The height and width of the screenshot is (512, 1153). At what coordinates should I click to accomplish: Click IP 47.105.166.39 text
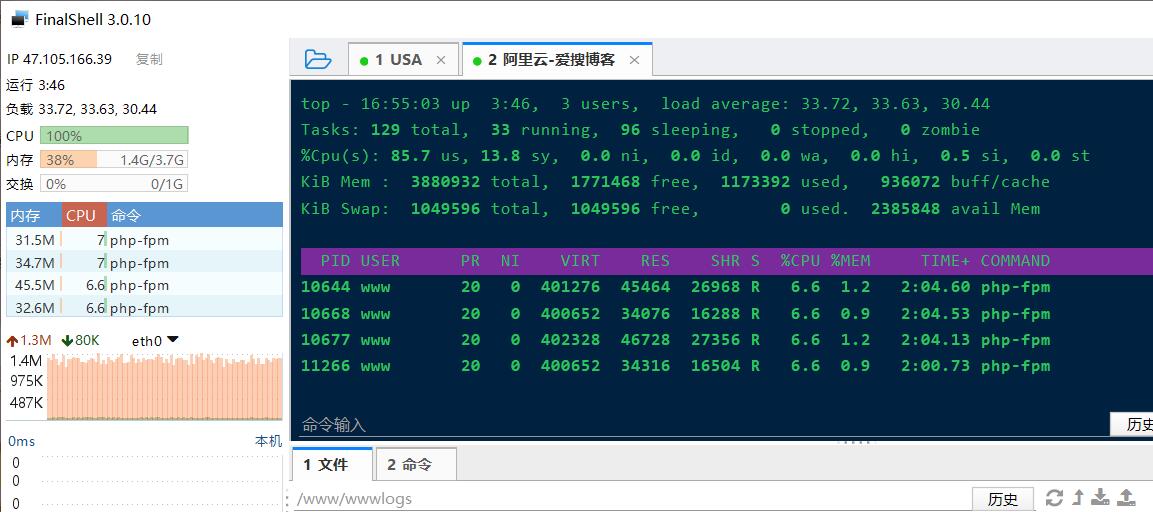[x=60, y=59]
